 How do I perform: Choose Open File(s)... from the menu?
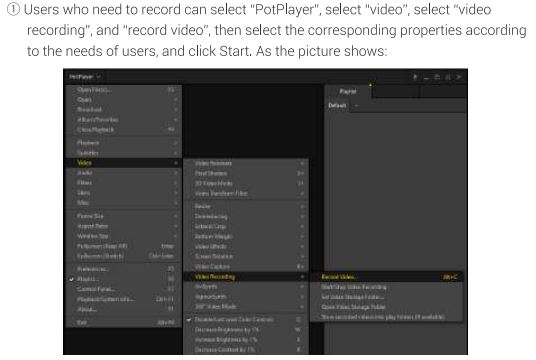pos(124,90)
